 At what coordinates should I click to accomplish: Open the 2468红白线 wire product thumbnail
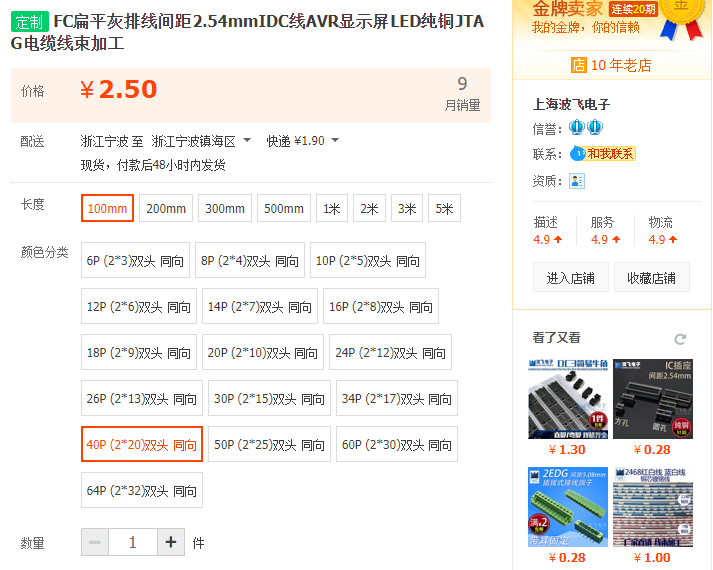click(653, 506)
